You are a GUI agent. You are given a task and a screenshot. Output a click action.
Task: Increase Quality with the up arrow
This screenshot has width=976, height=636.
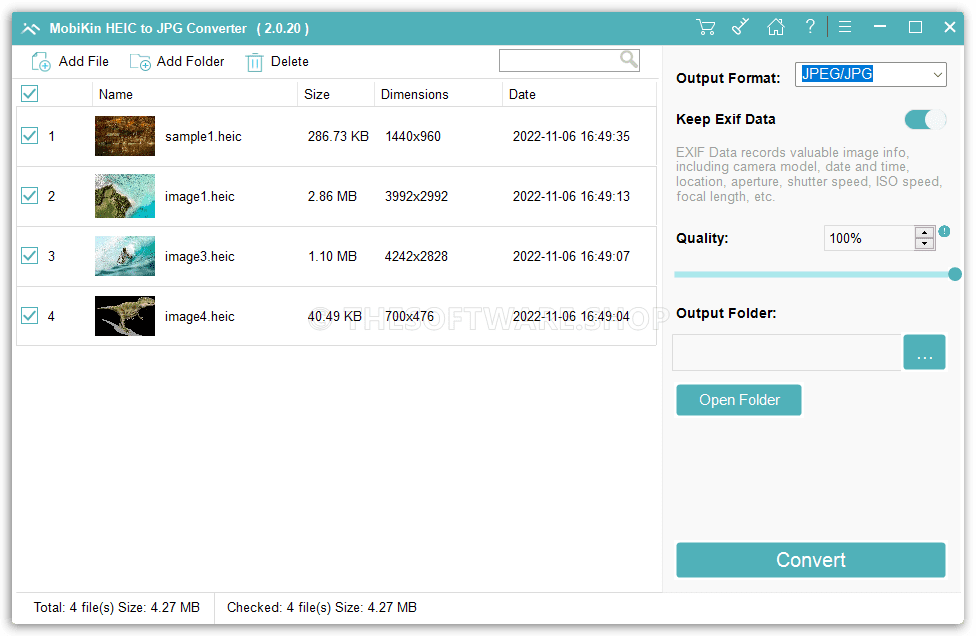(925, 233)
